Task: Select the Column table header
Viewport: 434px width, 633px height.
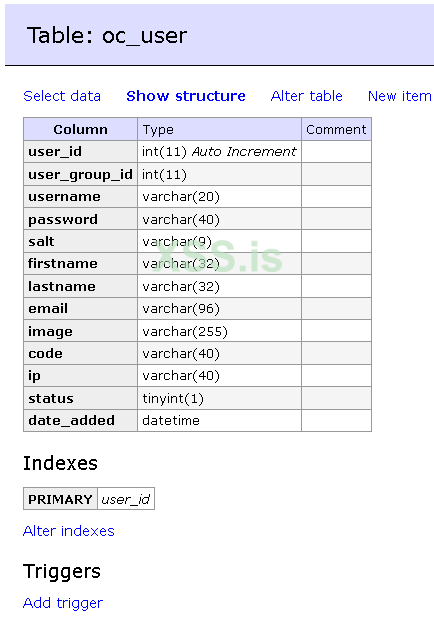Action: tap(80, 129)
